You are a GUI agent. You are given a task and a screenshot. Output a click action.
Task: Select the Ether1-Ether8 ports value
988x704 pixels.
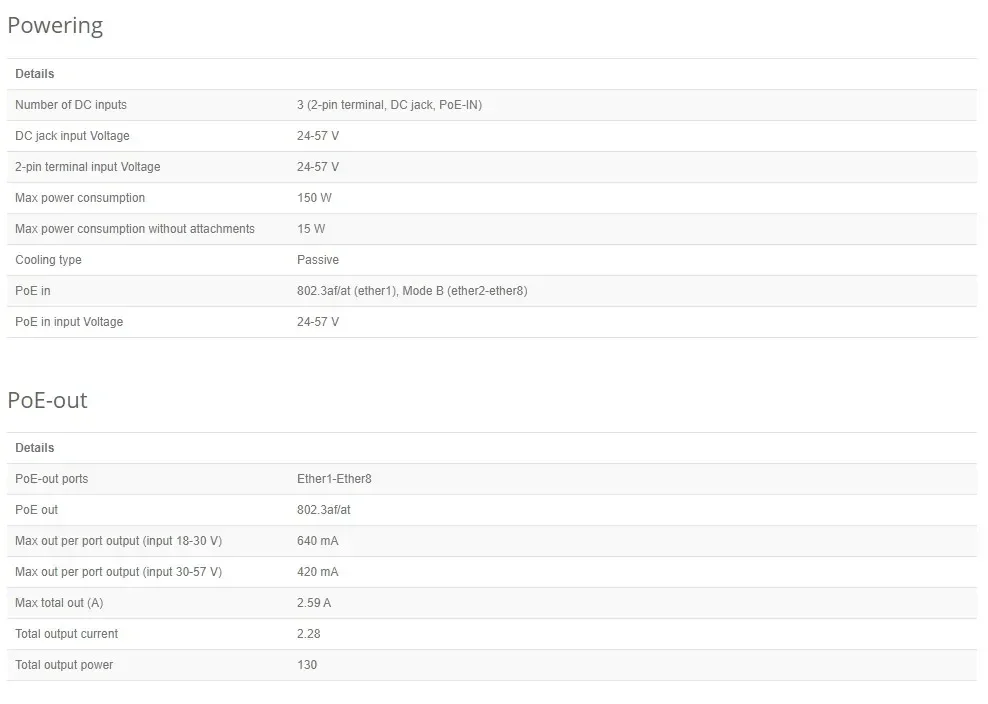[x=334, y=478]
